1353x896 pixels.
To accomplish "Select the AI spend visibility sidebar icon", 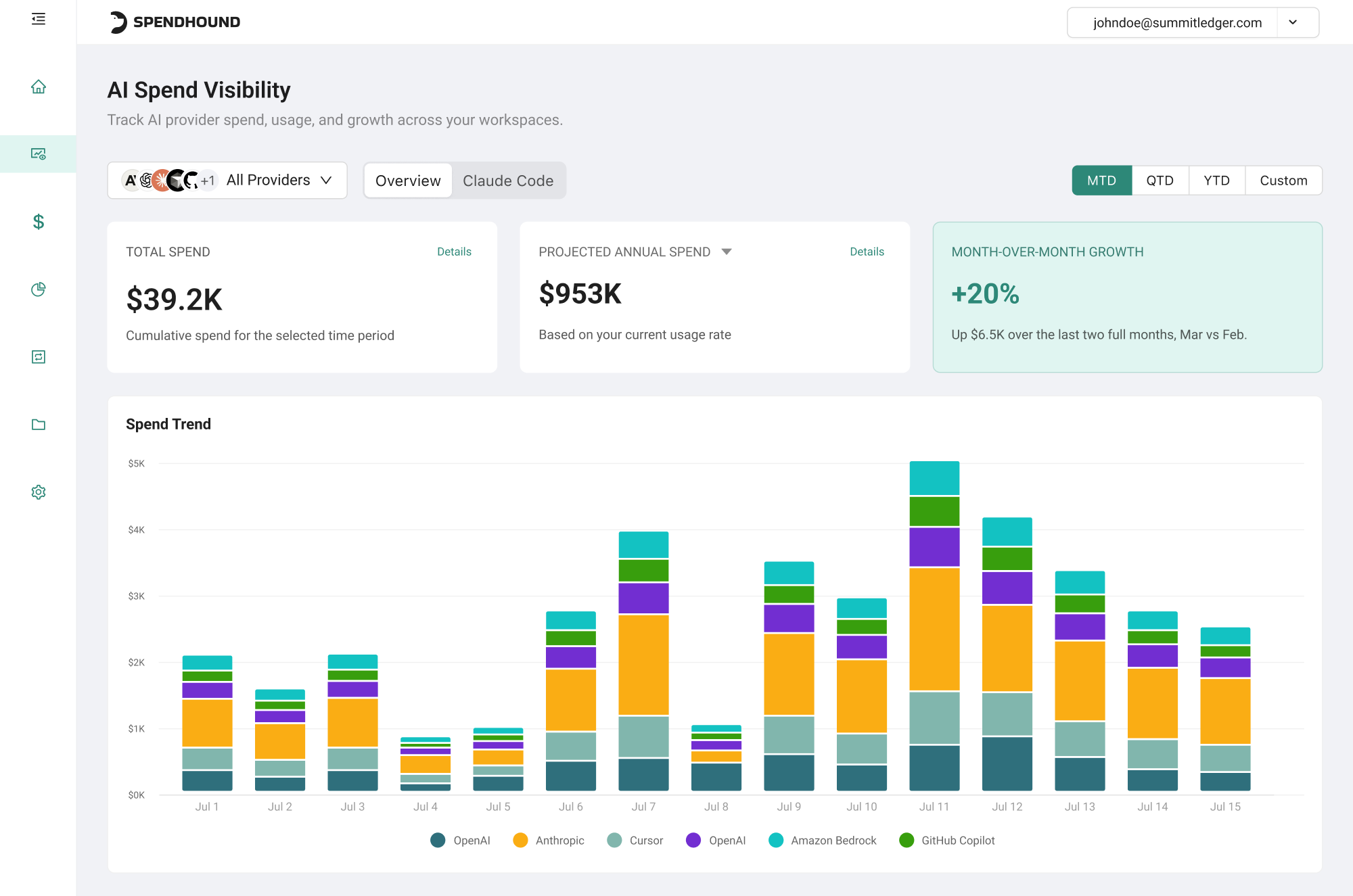I will point(39,154).
